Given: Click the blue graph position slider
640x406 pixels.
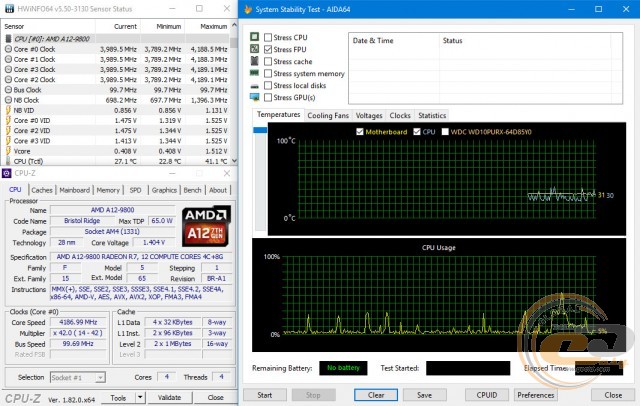Looking at the screenshot, I should tap(260, 130).
